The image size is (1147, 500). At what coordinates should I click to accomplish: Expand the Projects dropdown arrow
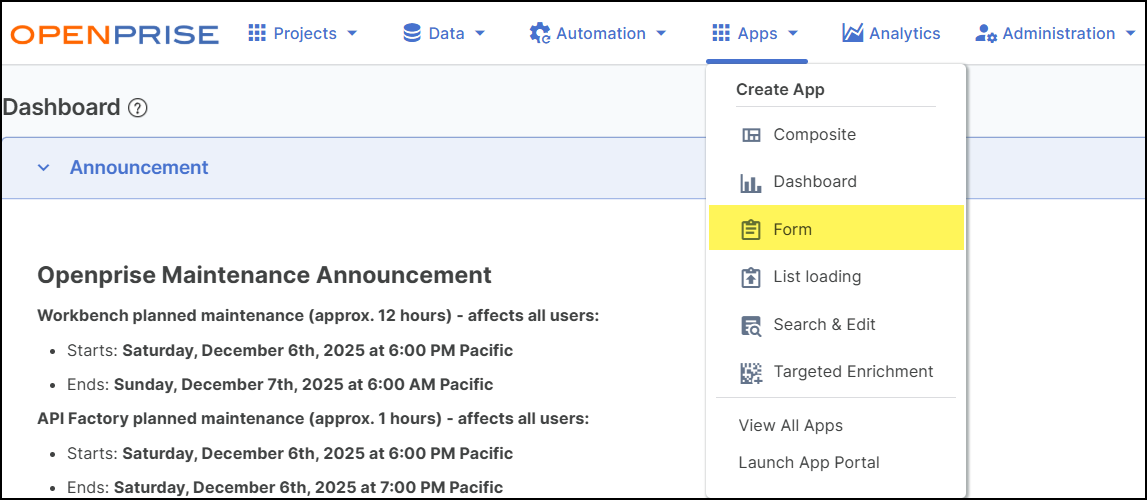pyautogui.click(x=352, y=34)
